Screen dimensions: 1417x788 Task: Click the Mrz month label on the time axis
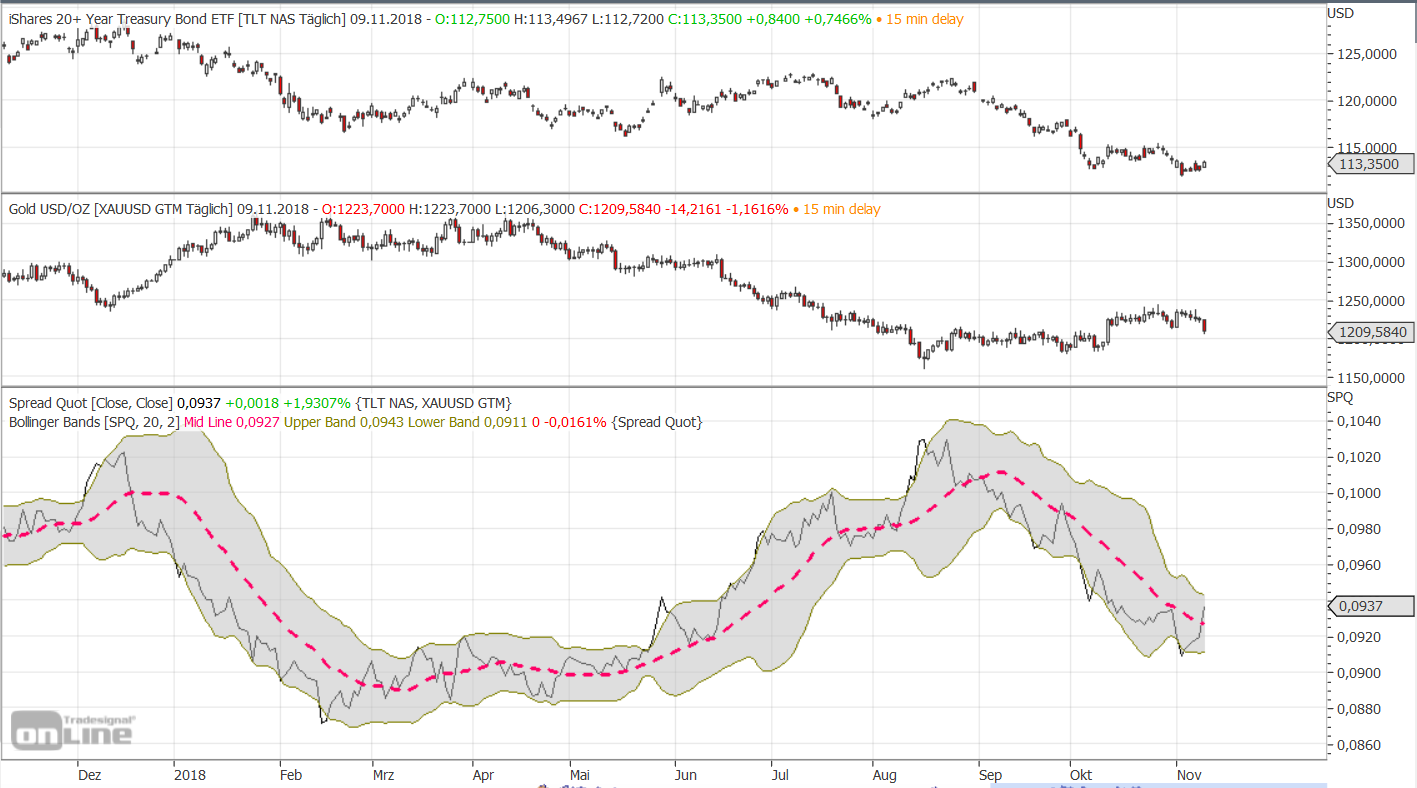383,774
